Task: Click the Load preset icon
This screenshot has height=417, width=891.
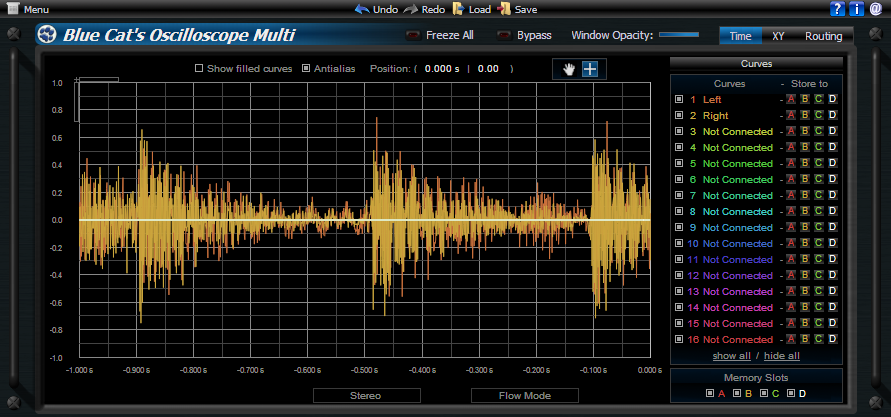Action: tap(458, 9)
